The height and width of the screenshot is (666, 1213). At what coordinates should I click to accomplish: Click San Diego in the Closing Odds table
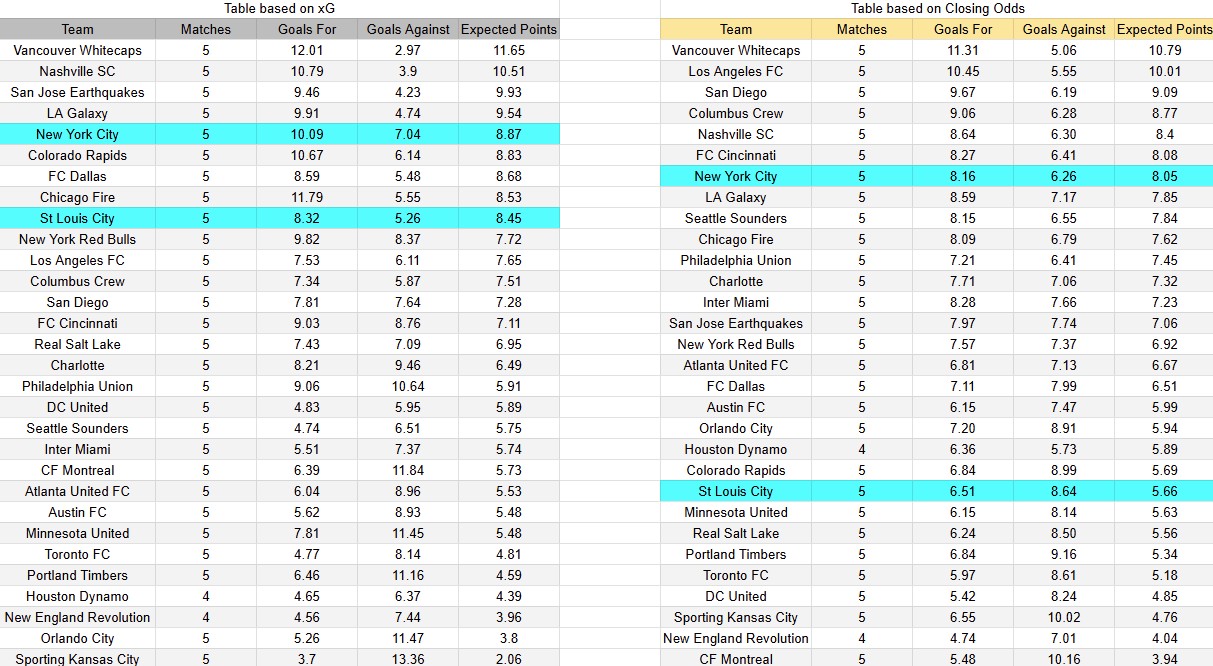click(x=738, y=92)
